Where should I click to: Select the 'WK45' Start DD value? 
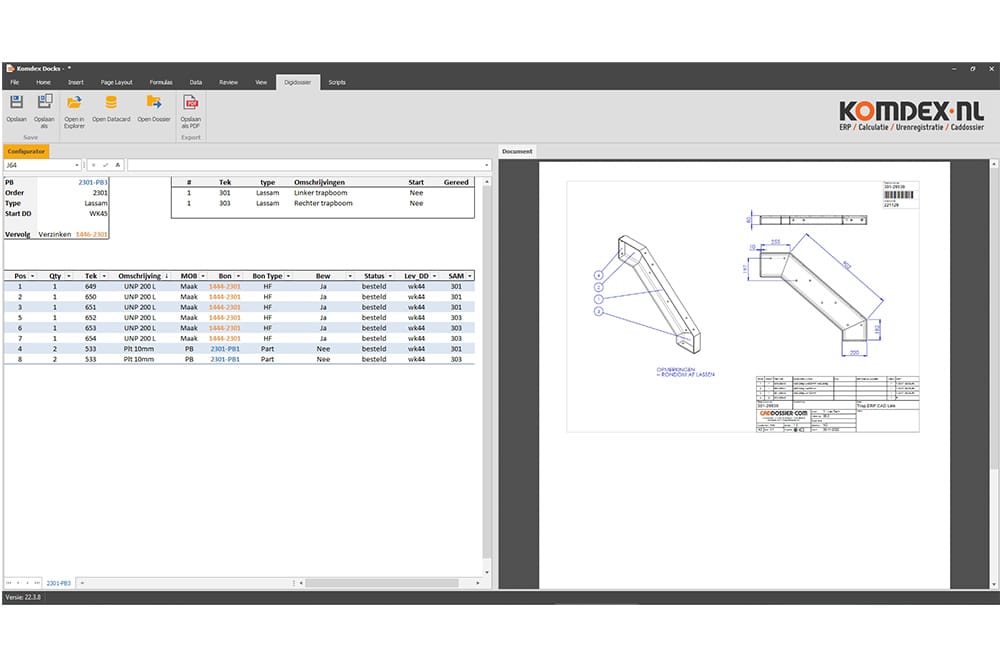click(98, 214)
